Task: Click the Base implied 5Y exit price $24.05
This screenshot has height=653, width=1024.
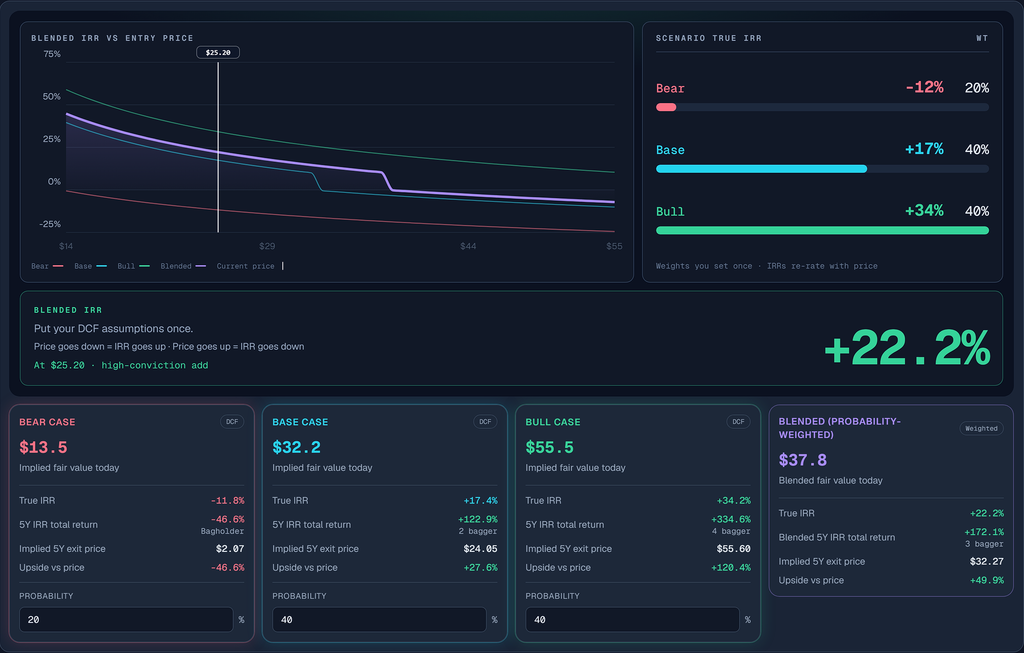Action: 480,549
